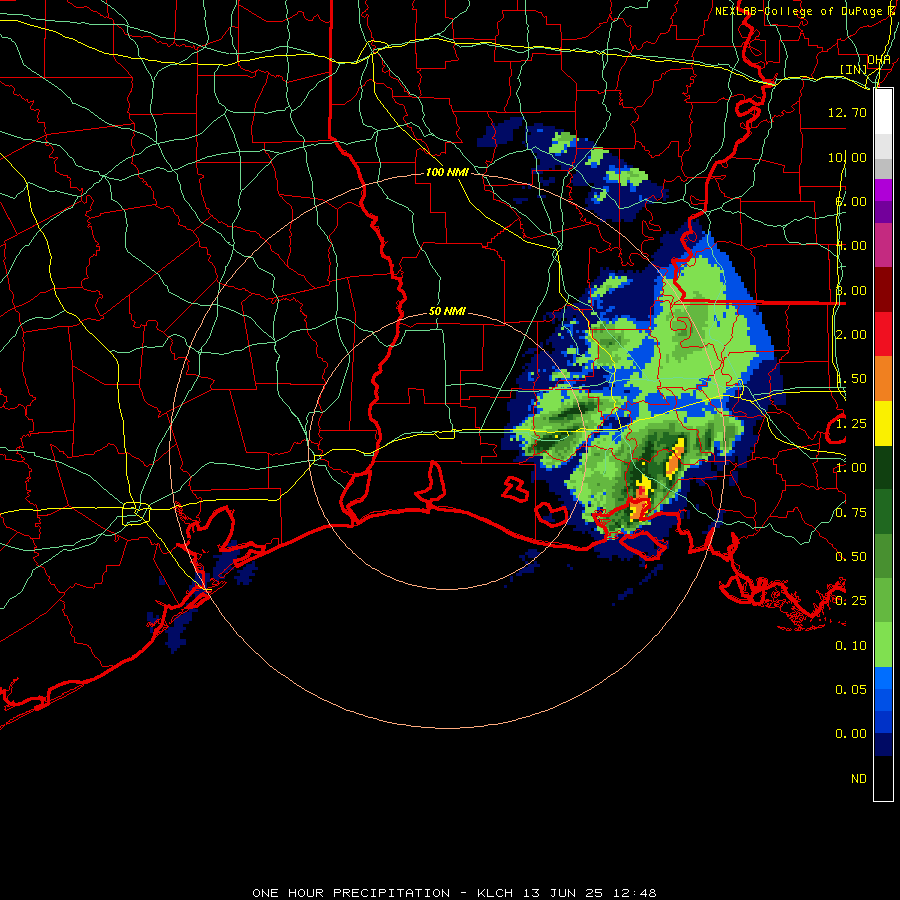Select the 0.75 scale value

[x=851, y=513]
